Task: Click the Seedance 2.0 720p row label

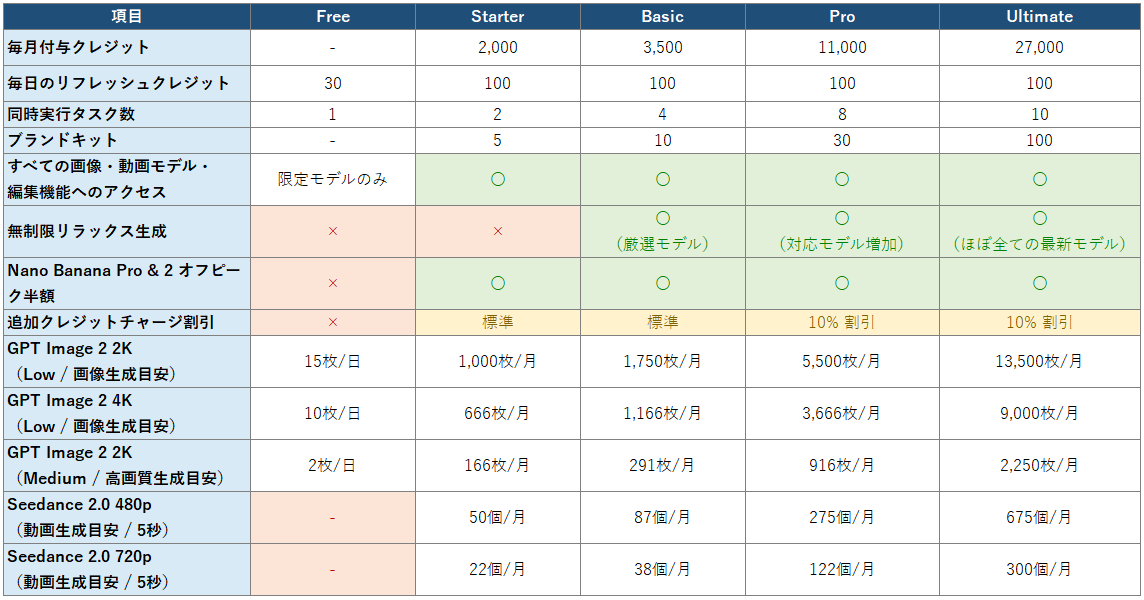Action: 127,569
